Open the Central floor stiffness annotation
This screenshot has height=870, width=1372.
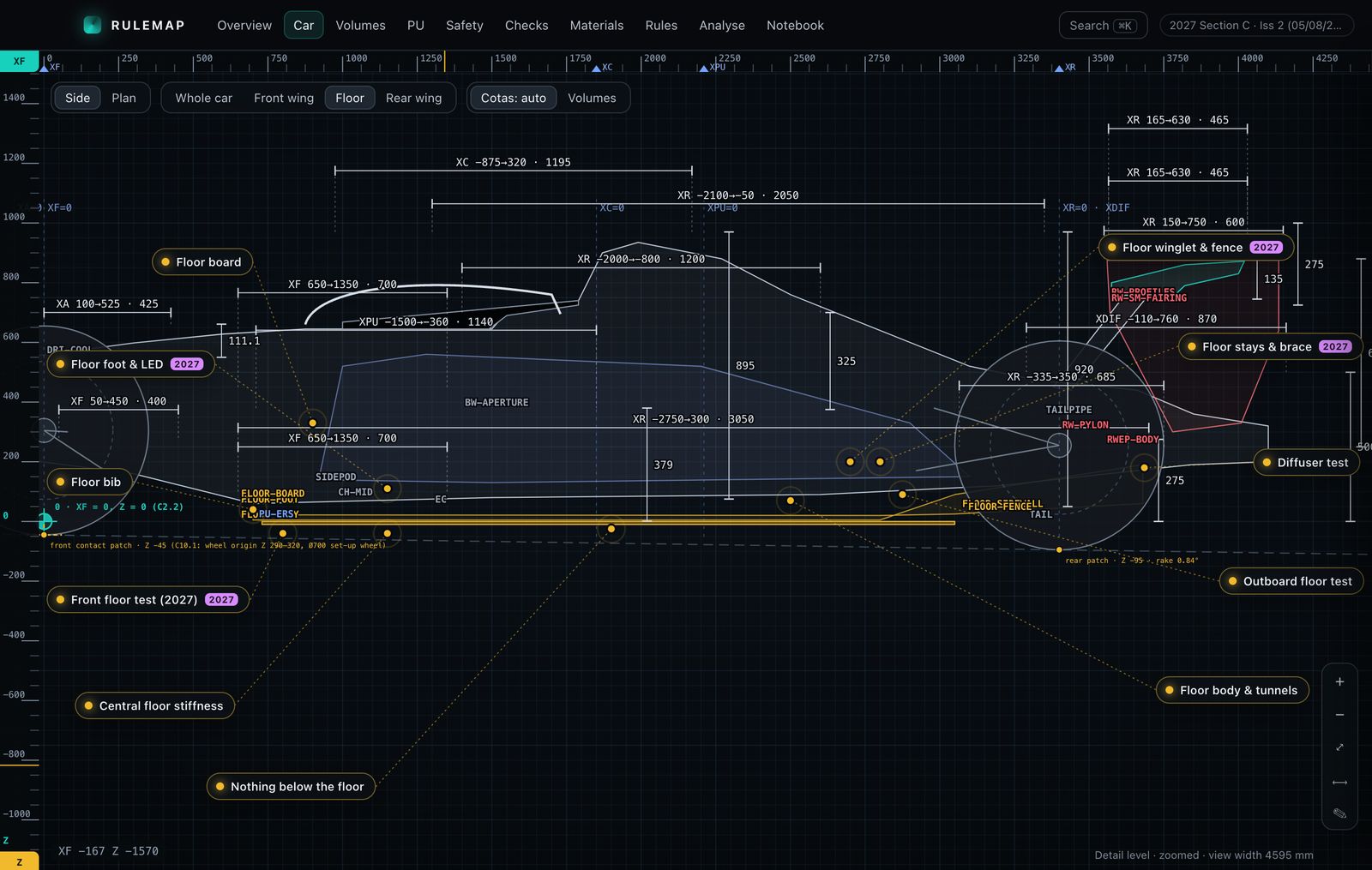tap(154, 705)
